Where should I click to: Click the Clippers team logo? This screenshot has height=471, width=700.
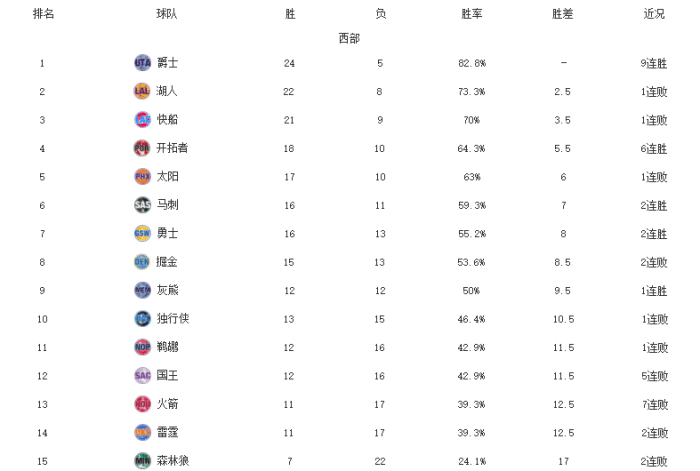point(142,120)
